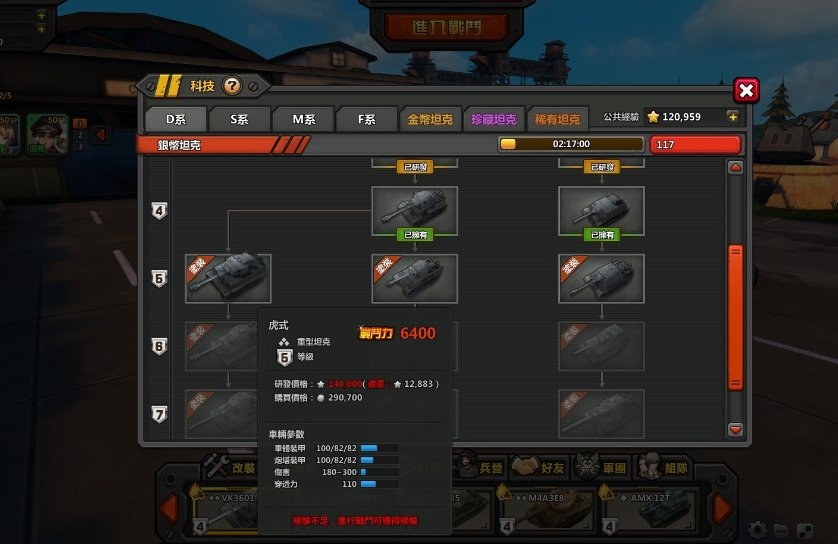Select the AMX 12T tank in garage
Viewport: 838px width, 544px height.
pos(649,511)
